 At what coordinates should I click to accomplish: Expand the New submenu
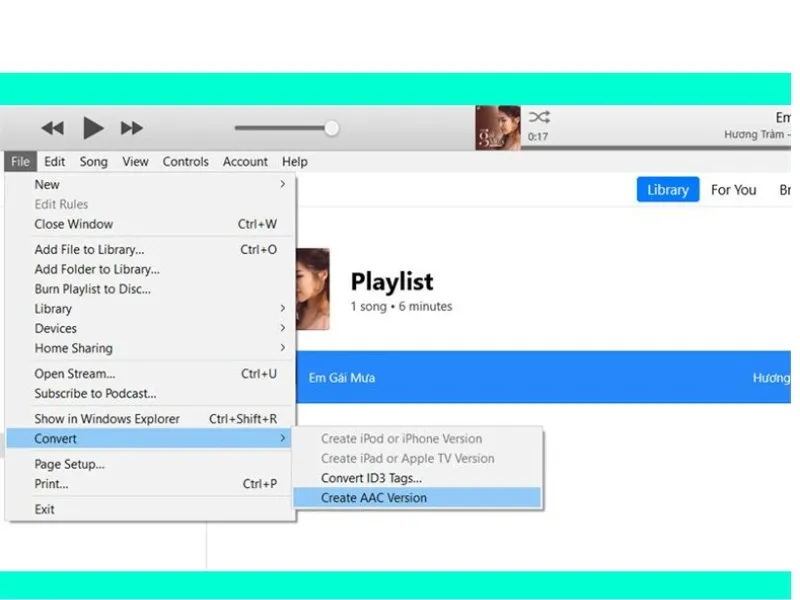pos(149,184)
